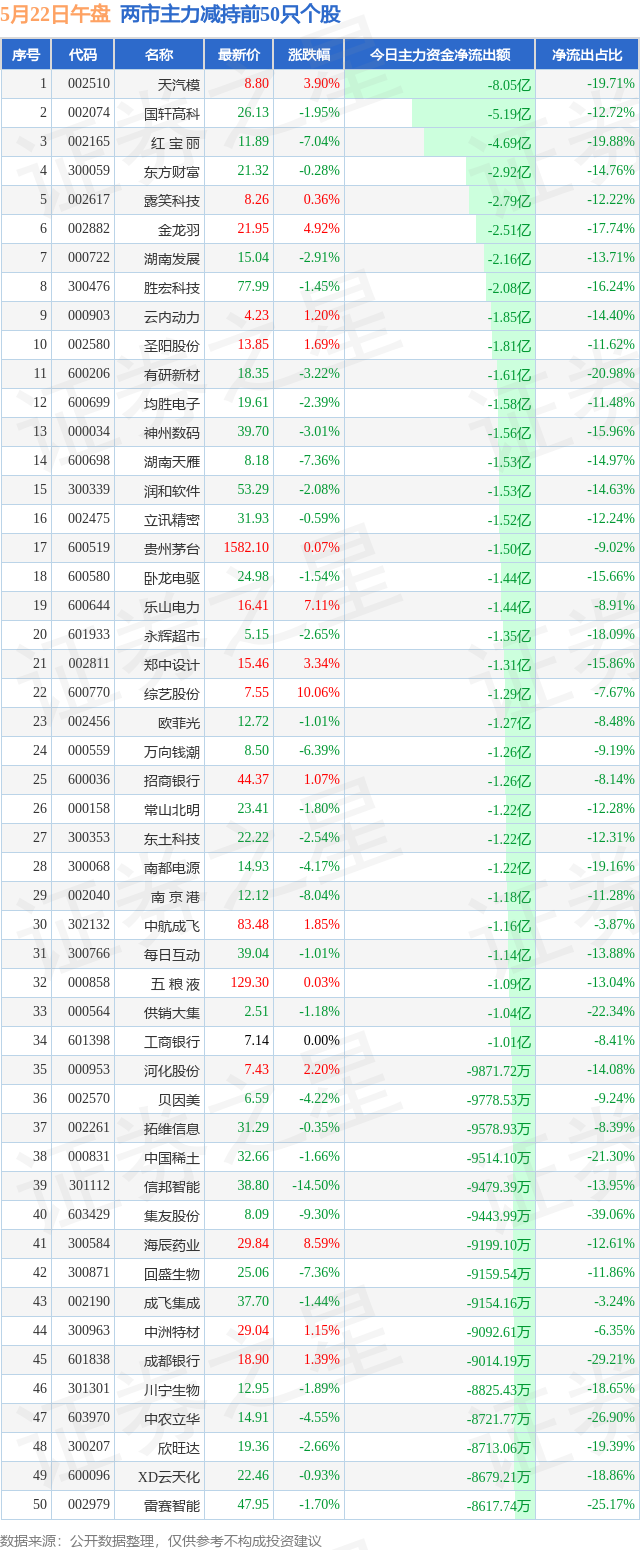The image size is (640, 1550).
Task: Select stock name 湖南天雁
Action: click(x=172, y=461)
